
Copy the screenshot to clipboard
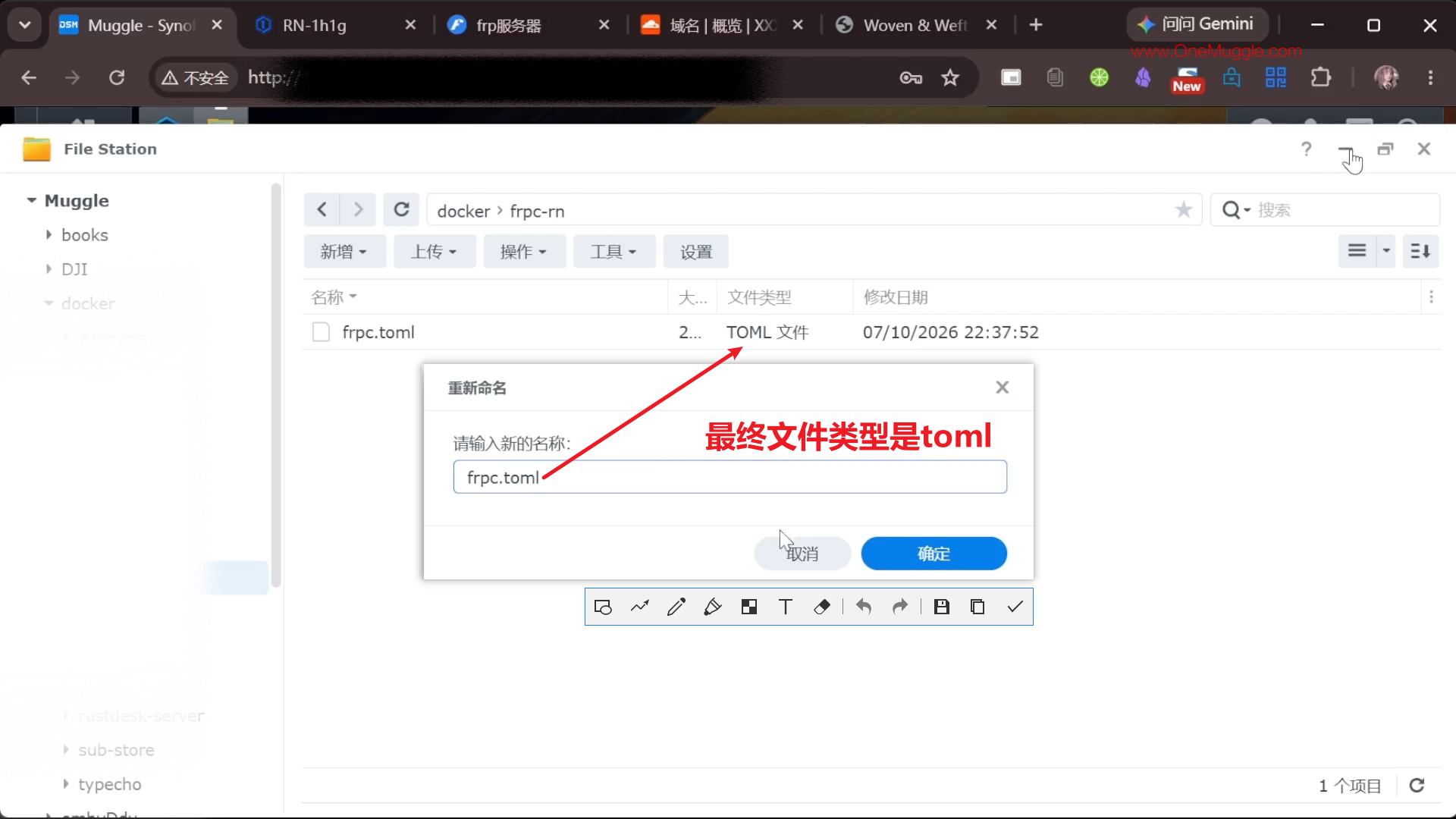point(977,607)
